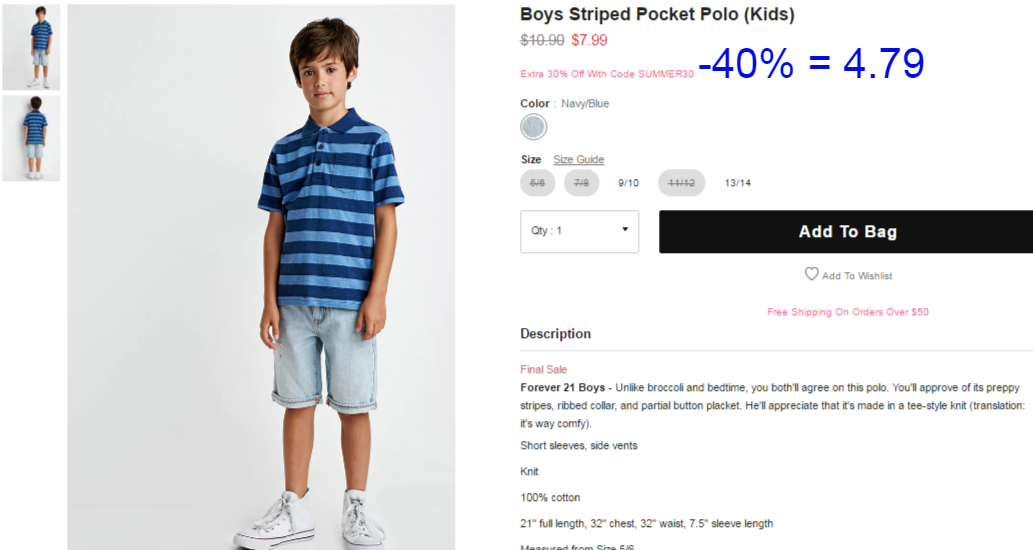Choose size 13/14

tap(737, 183)
